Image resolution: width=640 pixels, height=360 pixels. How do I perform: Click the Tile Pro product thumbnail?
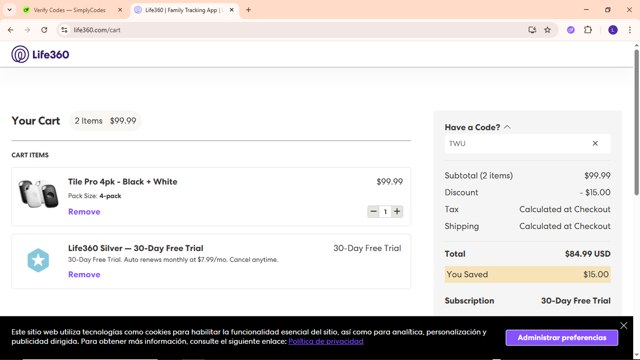pos(38,193)
